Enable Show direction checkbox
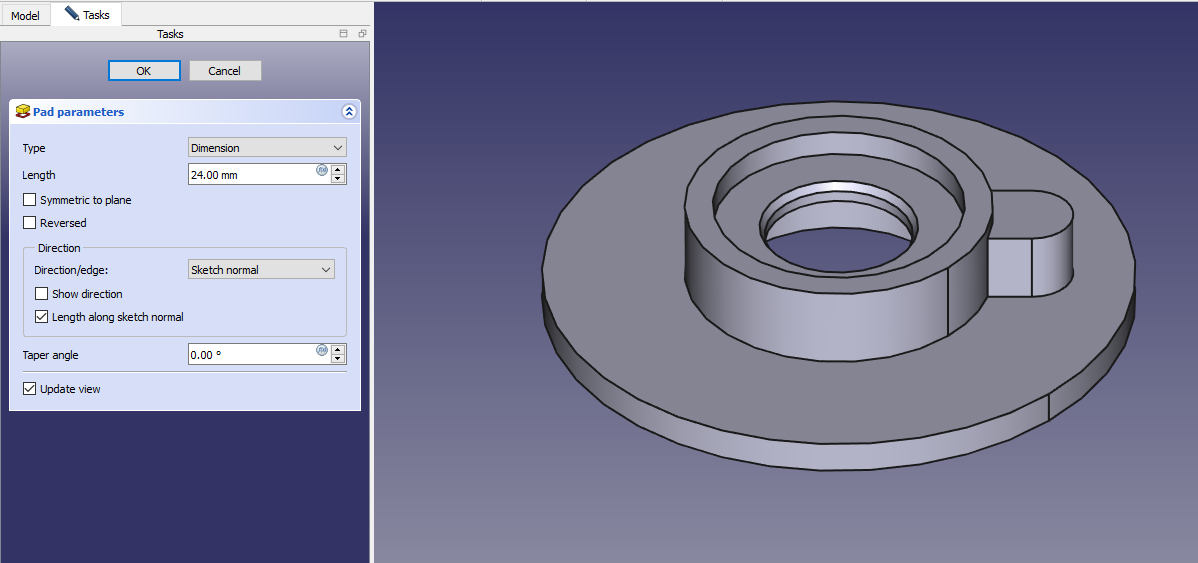1198x563 pixels. point(42,294)
